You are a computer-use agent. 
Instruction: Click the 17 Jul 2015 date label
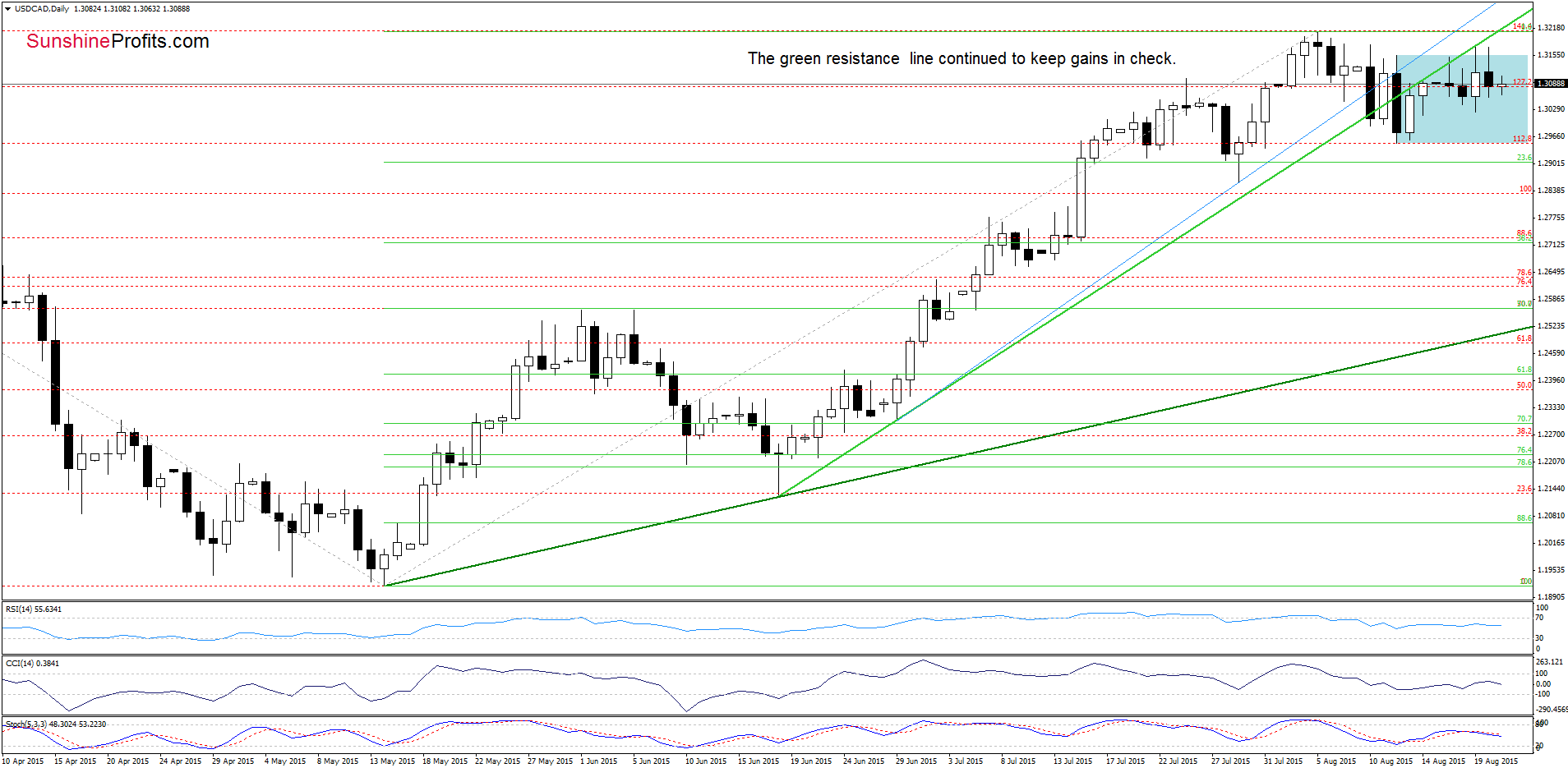(1126, 761)
